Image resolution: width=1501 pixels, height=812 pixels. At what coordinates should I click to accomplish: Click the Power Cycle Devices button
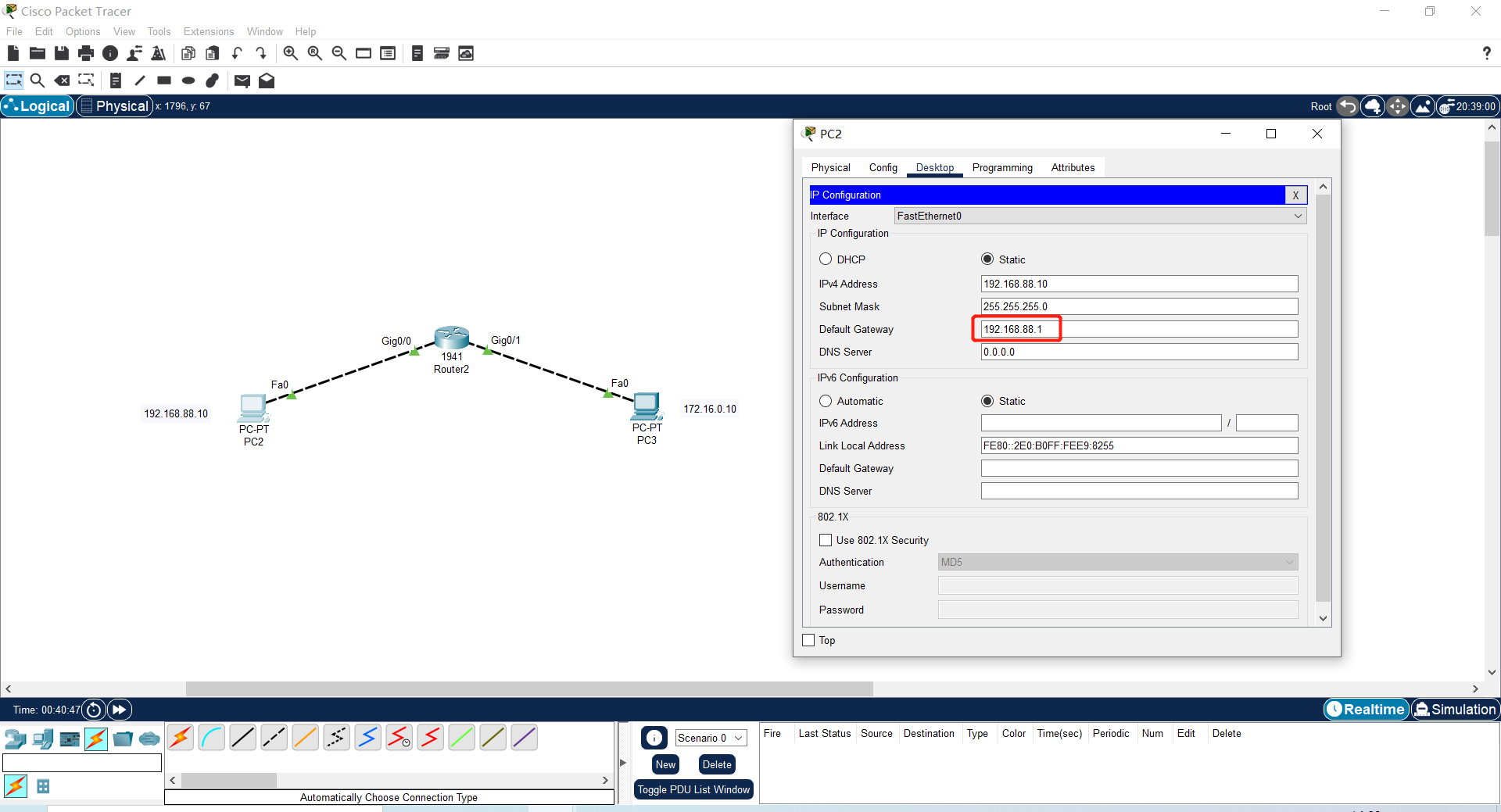point(94,710)
